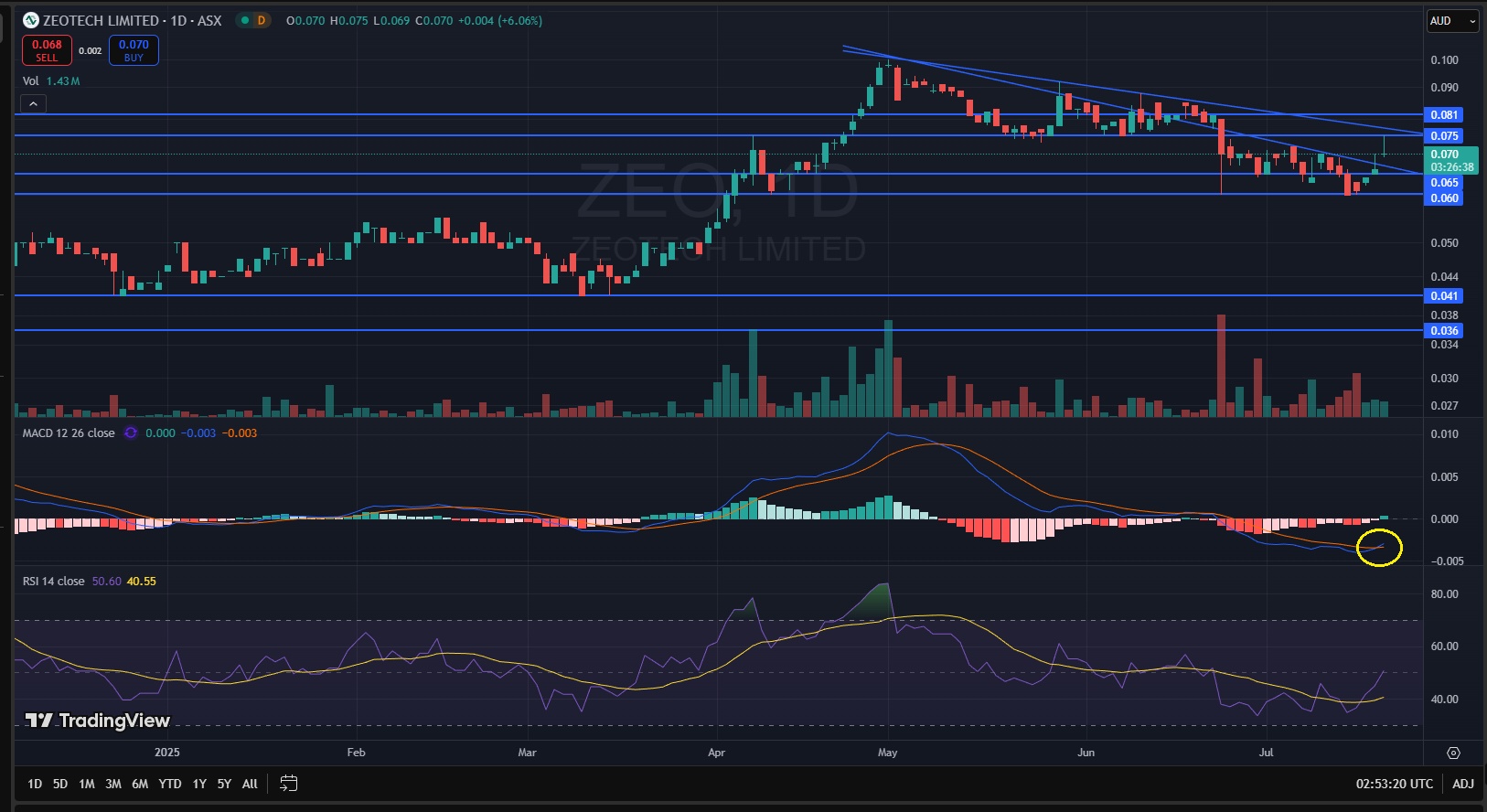The width and height of the screenshot is (1487, 812).
Task: Click the May label on time axis
Action: [x=887, y=753]
